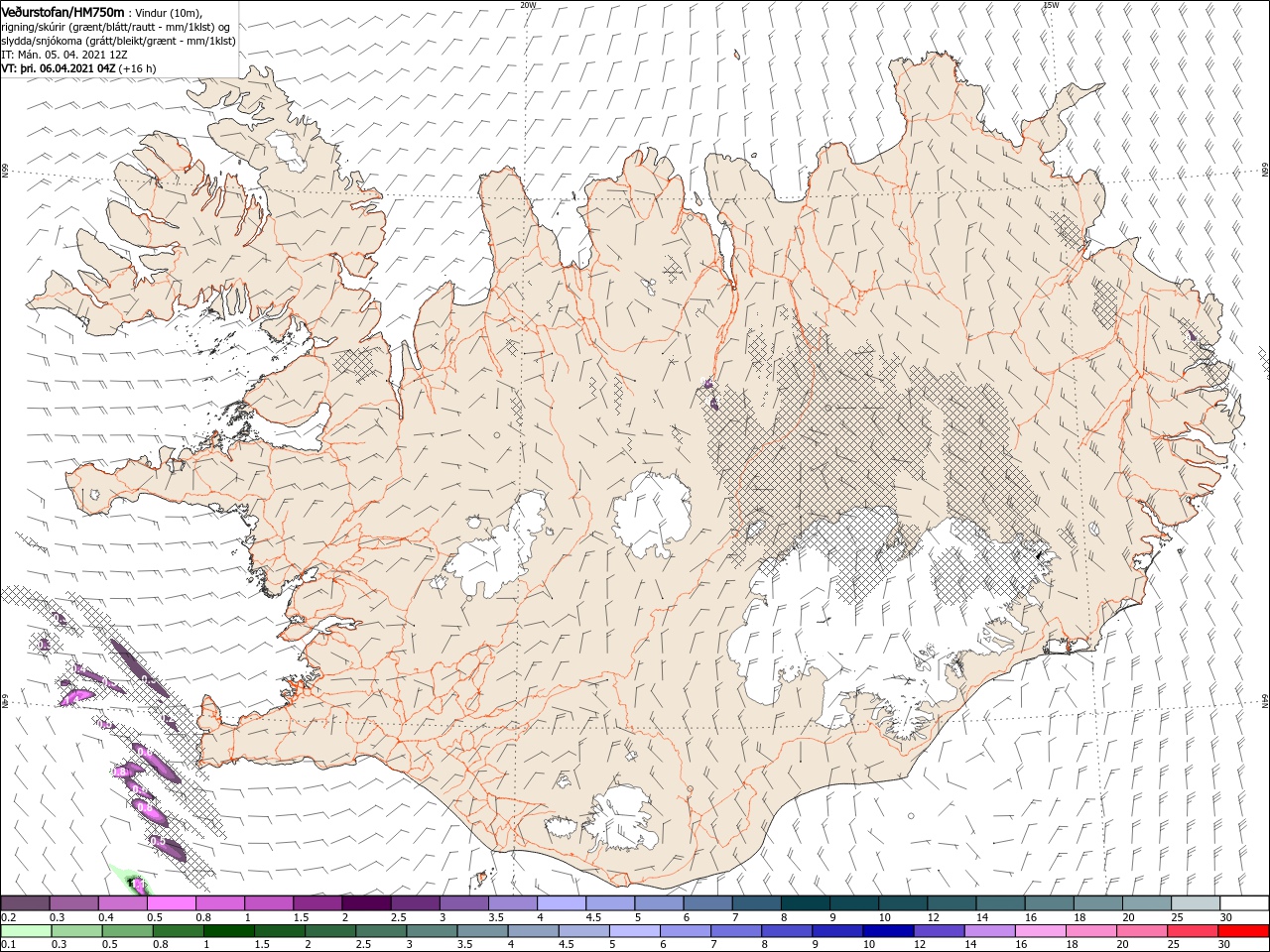
Task: Click the 'slydda/snjókoma' legend description
Action: tap(42, 41)
